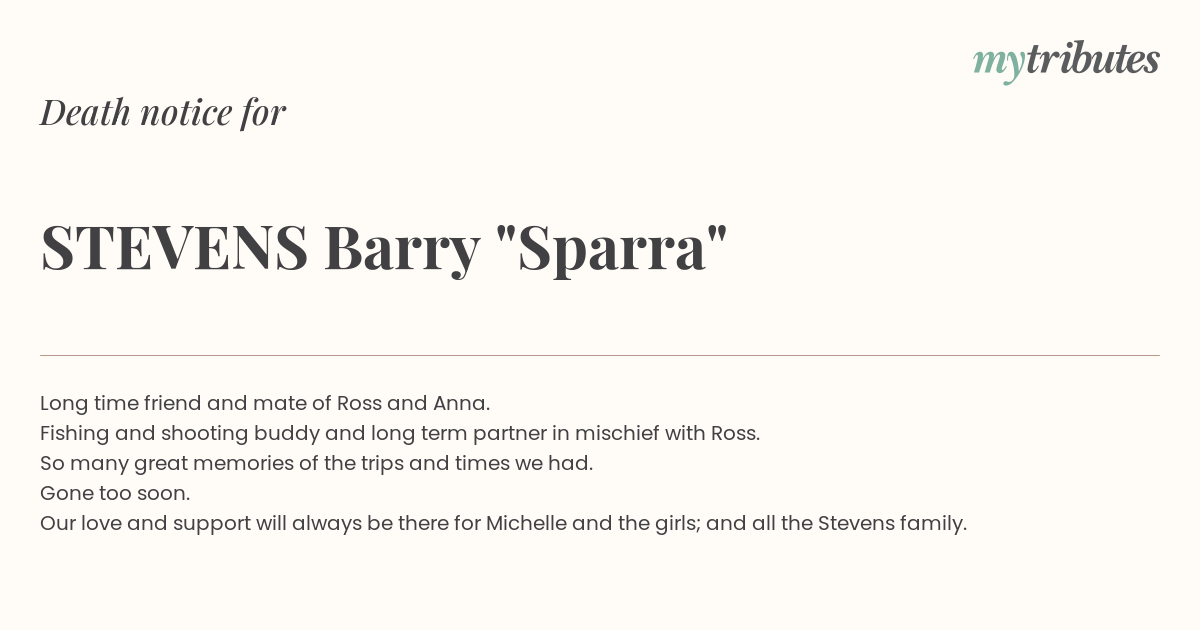
Task: Click the text "Gone too soon."
Action: [x=115, y=493]
